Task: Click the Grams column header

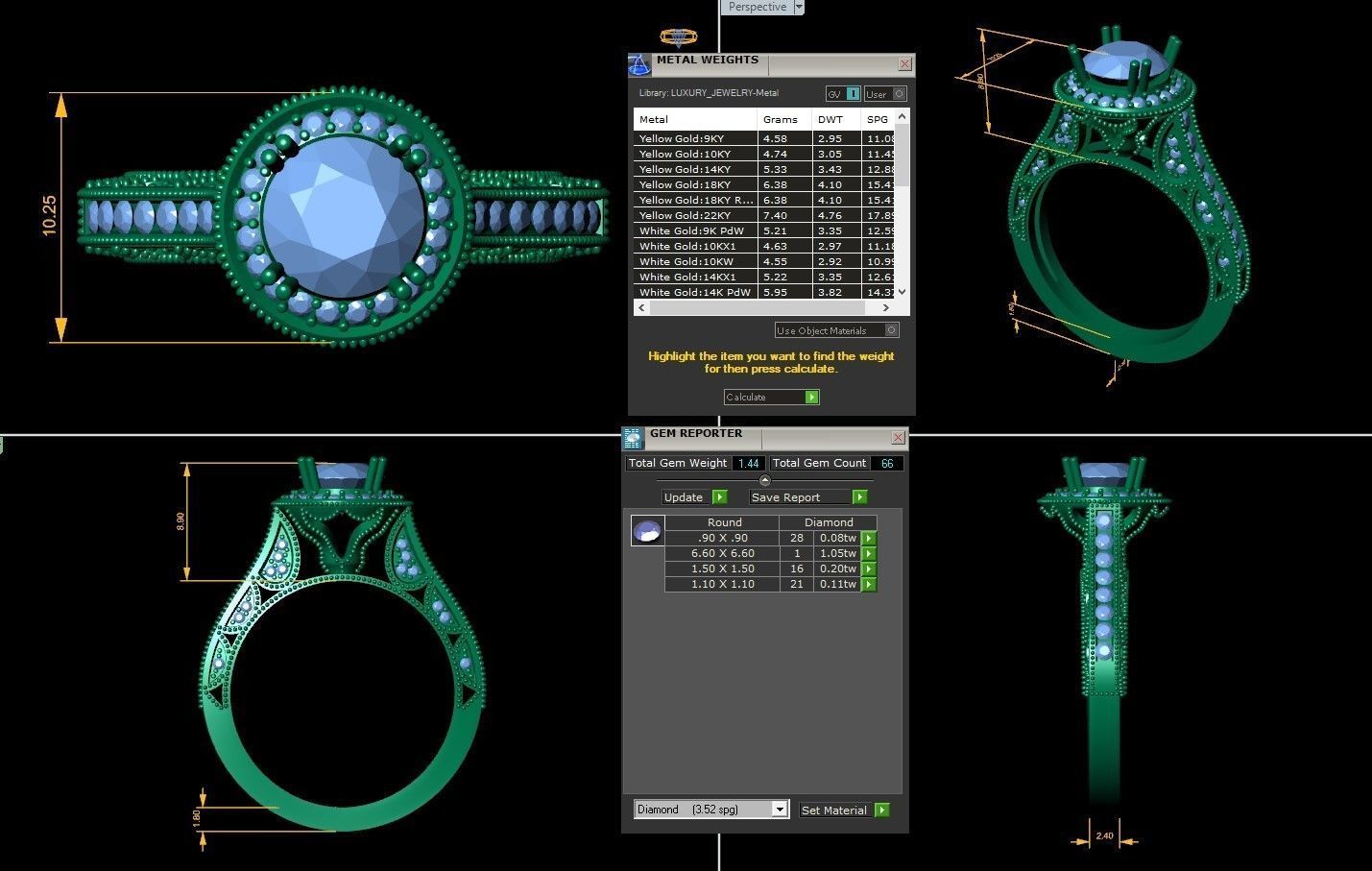Action: 785,119
